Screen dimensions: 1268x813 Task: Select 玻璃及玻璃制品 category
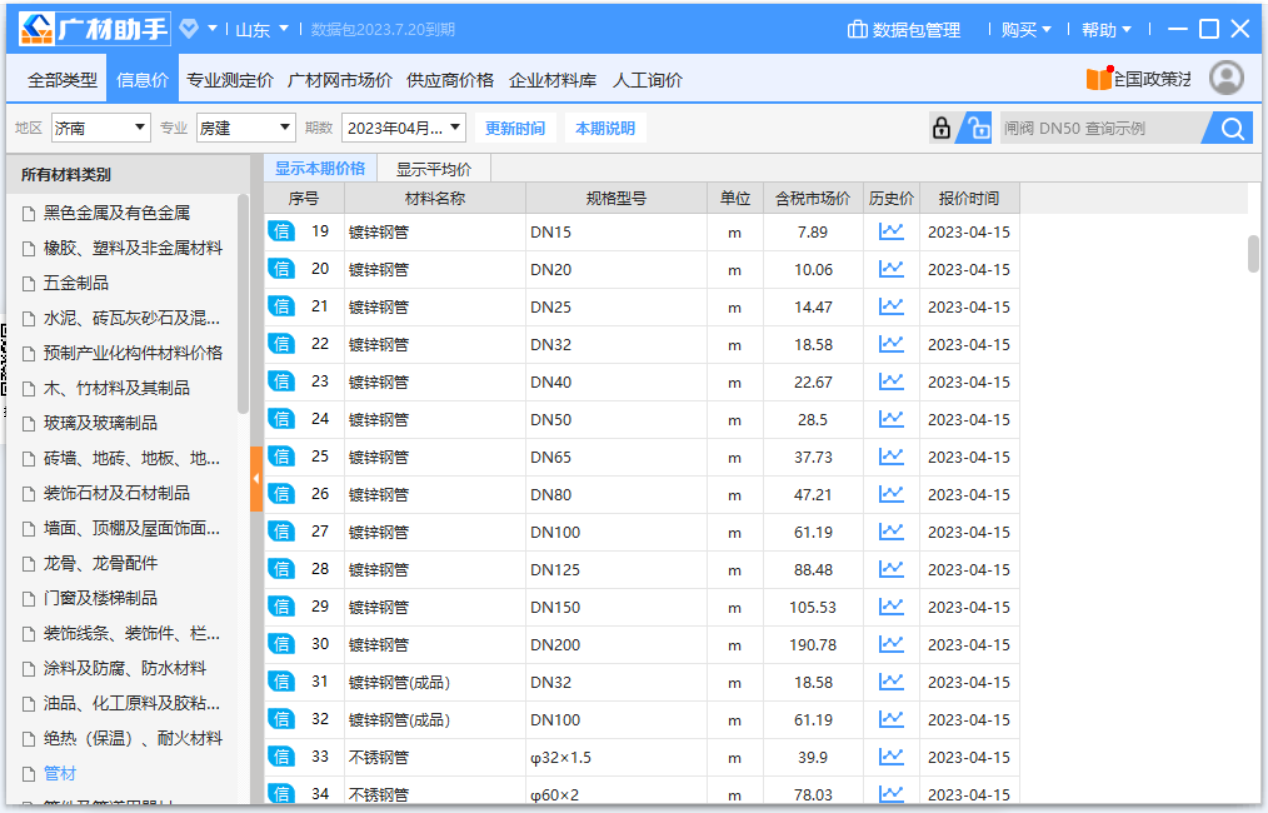101,423
